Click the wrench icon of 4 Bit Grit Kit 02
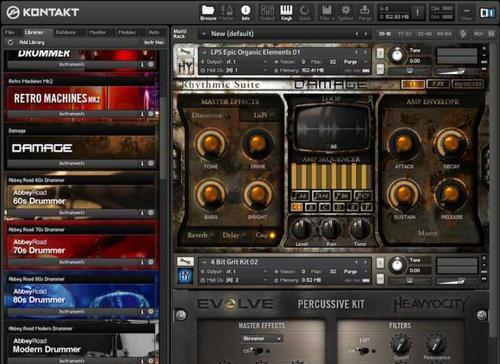 tap(185, 261)
